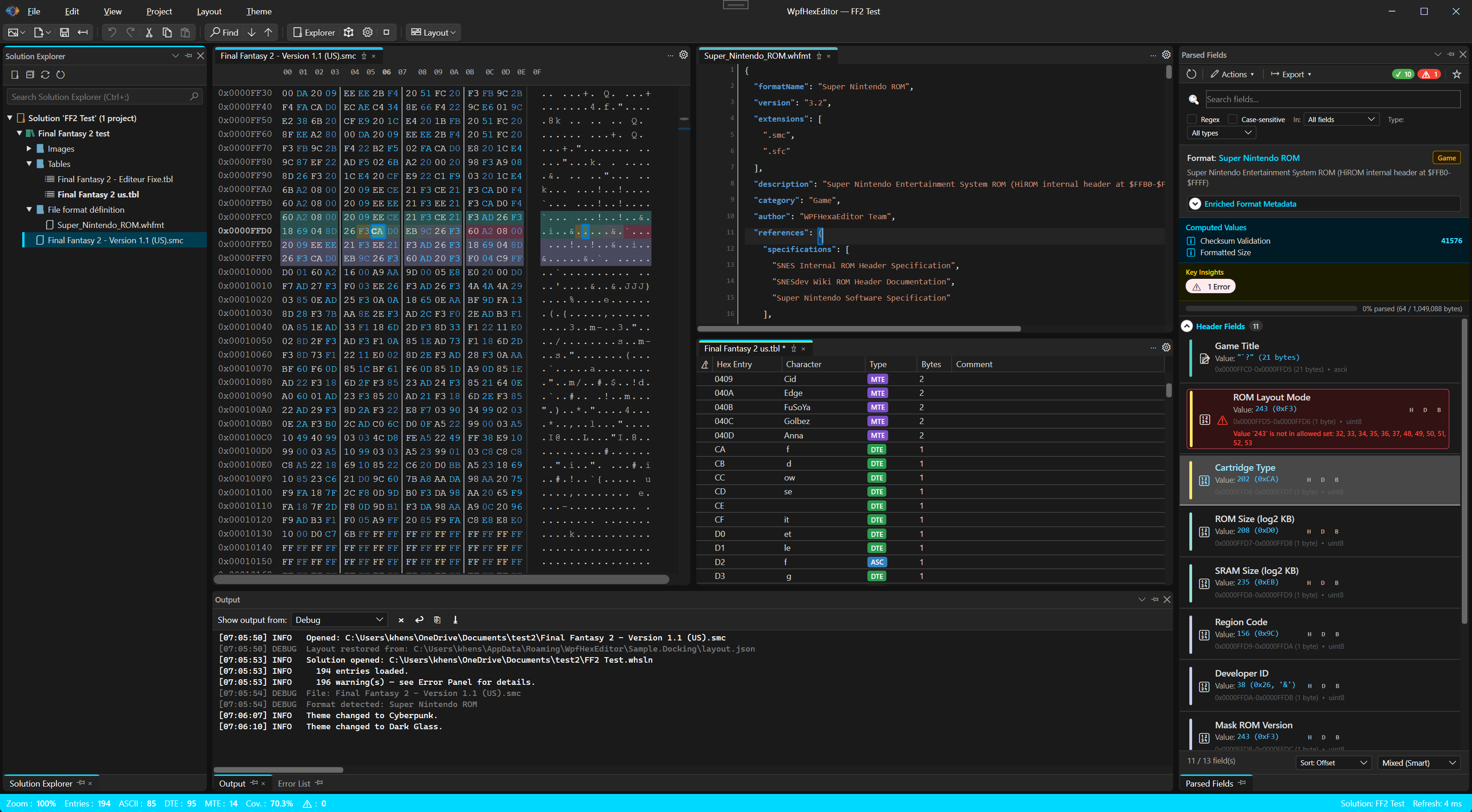
Task: Open the Debug output source dropdown
Action: (340, 620)
